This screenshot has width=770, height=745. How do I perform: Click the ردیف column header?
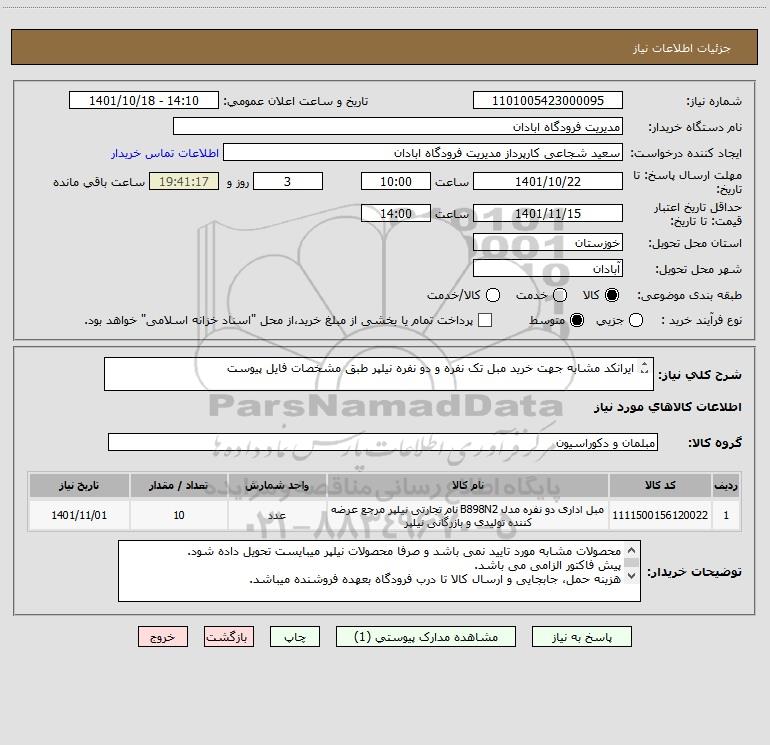click(726, 485)
